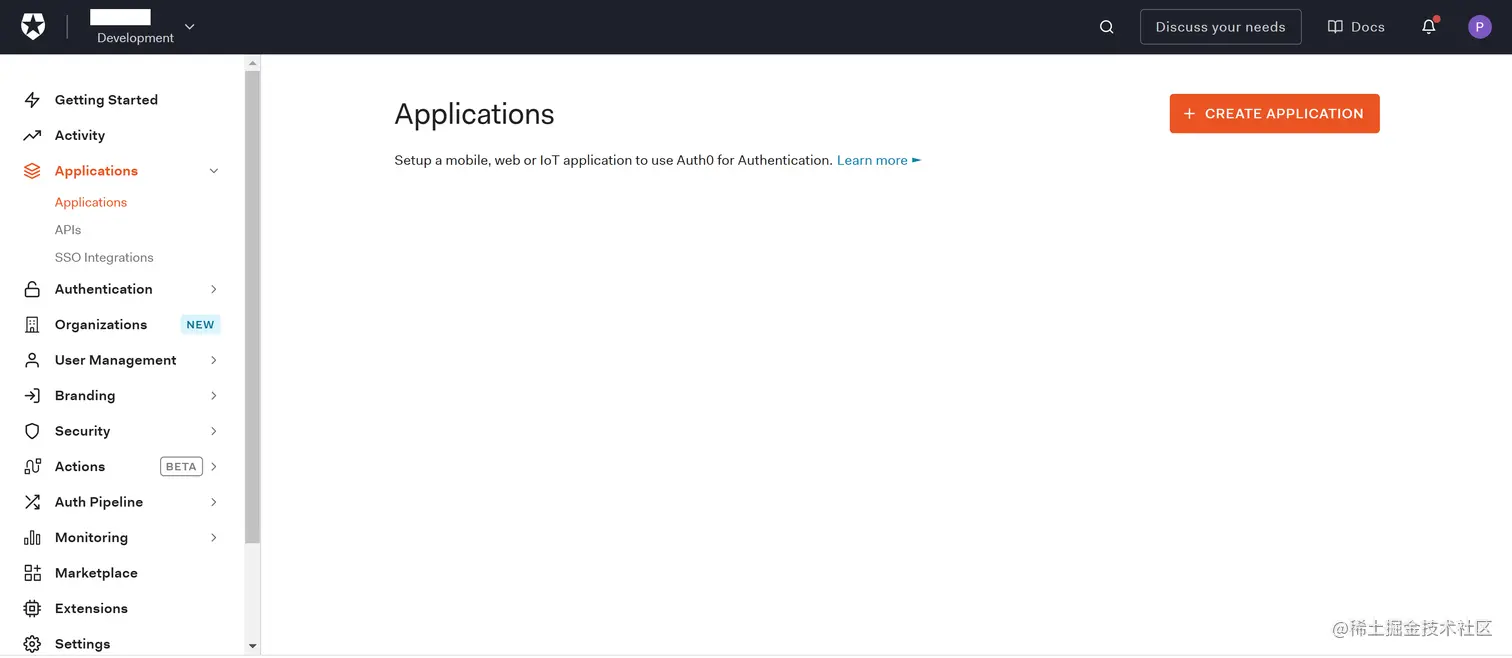Click the Create Application button
1512x658 pixels.
click(1274, 113)
